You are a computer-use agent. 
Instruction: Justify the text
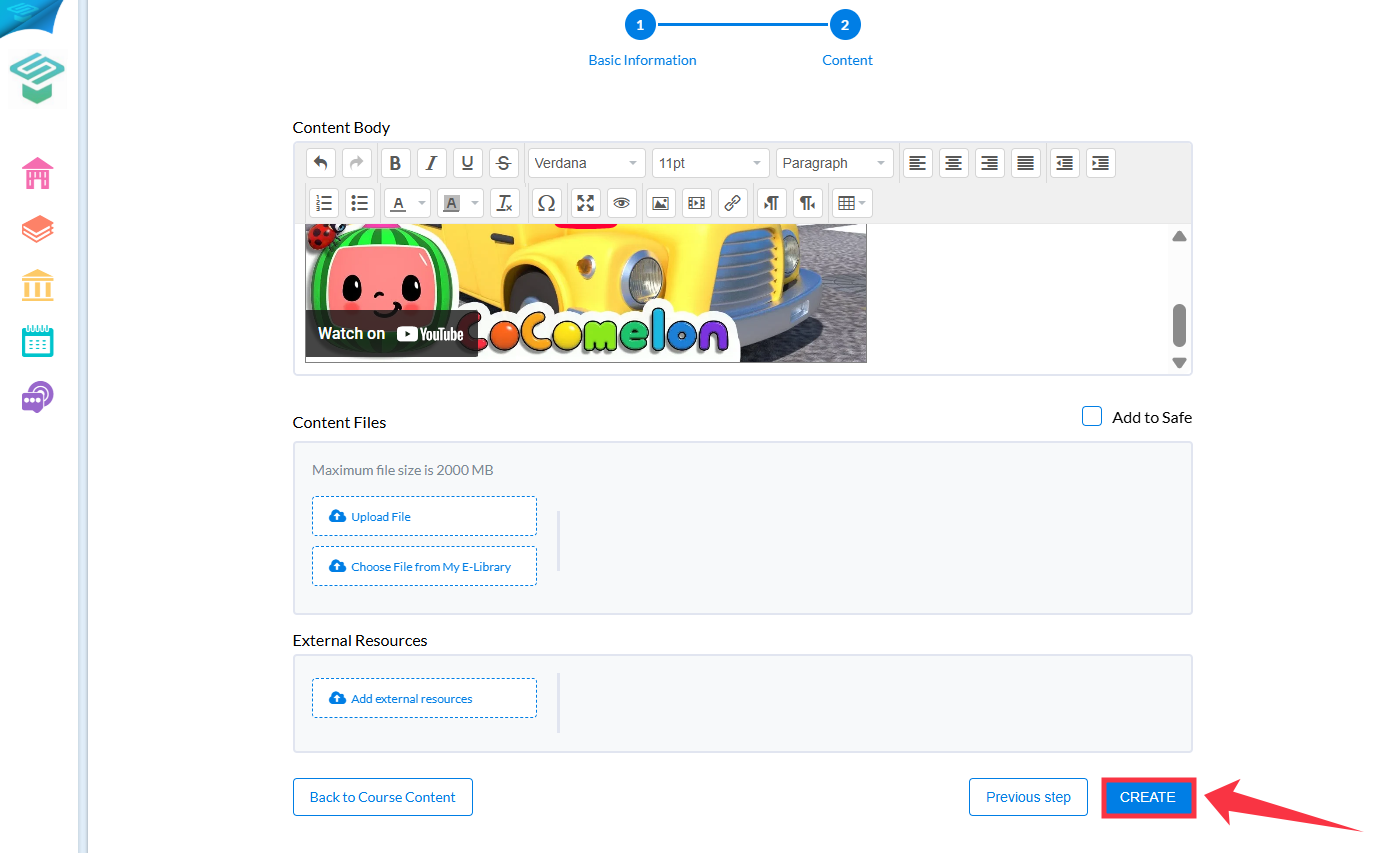click(x=1025, y=163)
